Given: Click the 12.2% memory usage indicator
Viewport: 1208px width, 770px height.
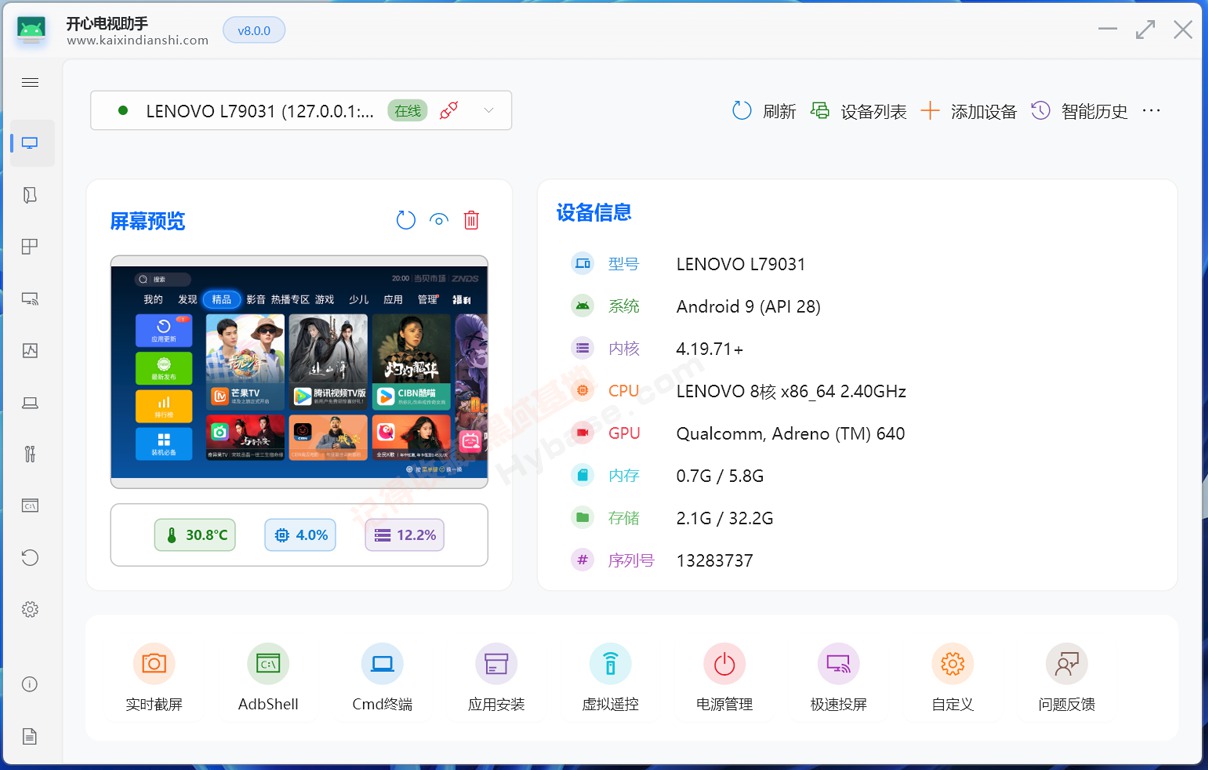Looking at the screenshot, I should 405,535.
